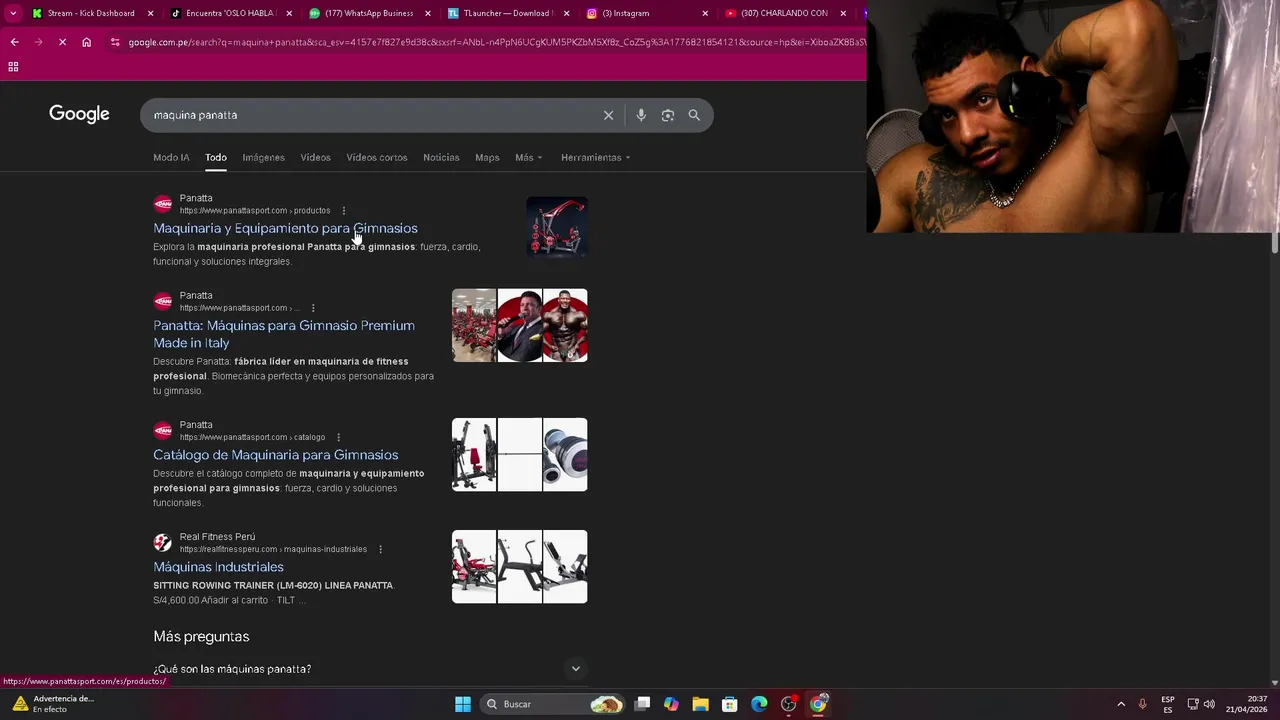Submit search with magnifier icon

pyautogui.click(x=694, y=115)
